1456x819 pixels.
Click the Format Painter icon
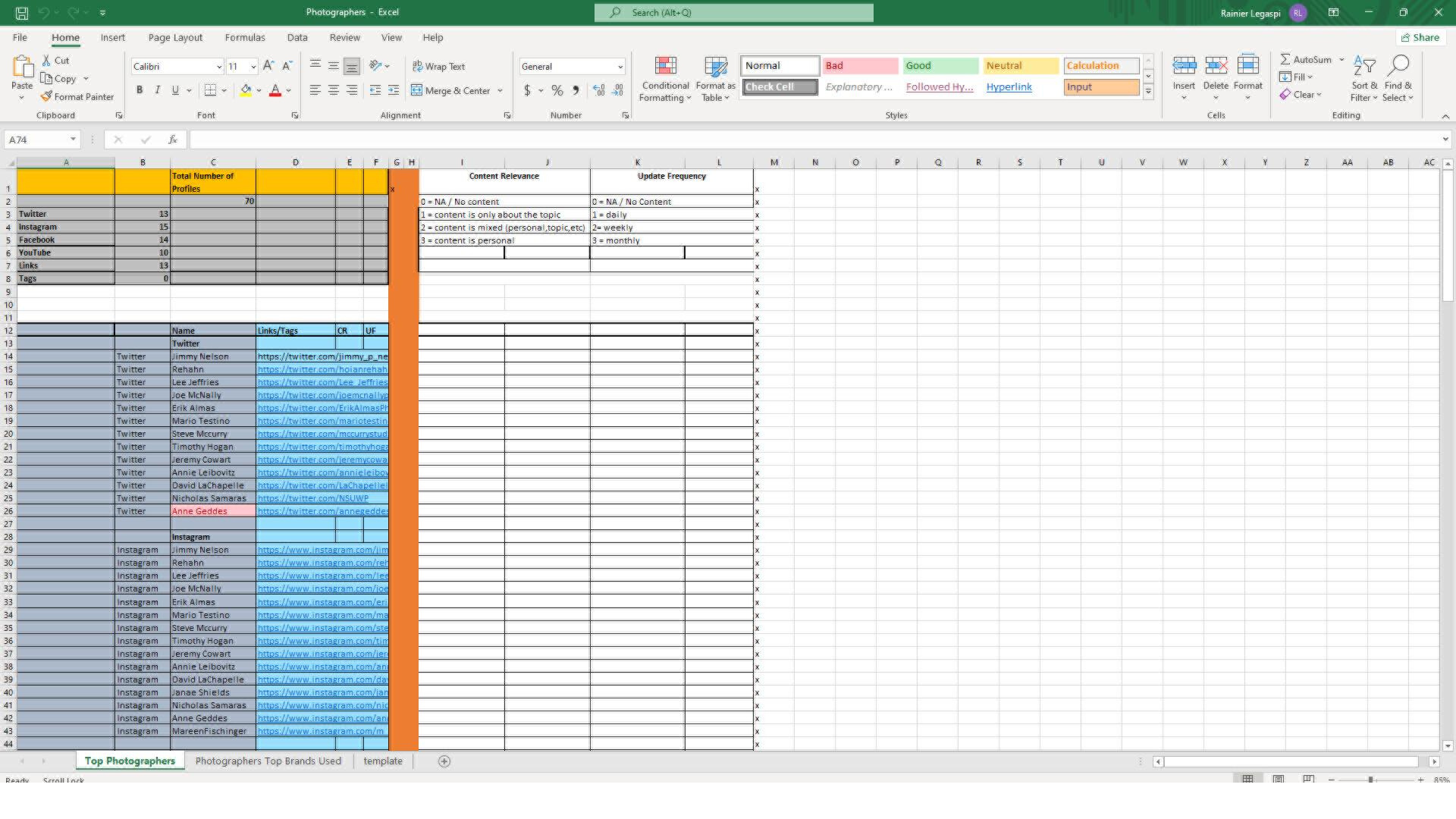[x=46, y=96]
